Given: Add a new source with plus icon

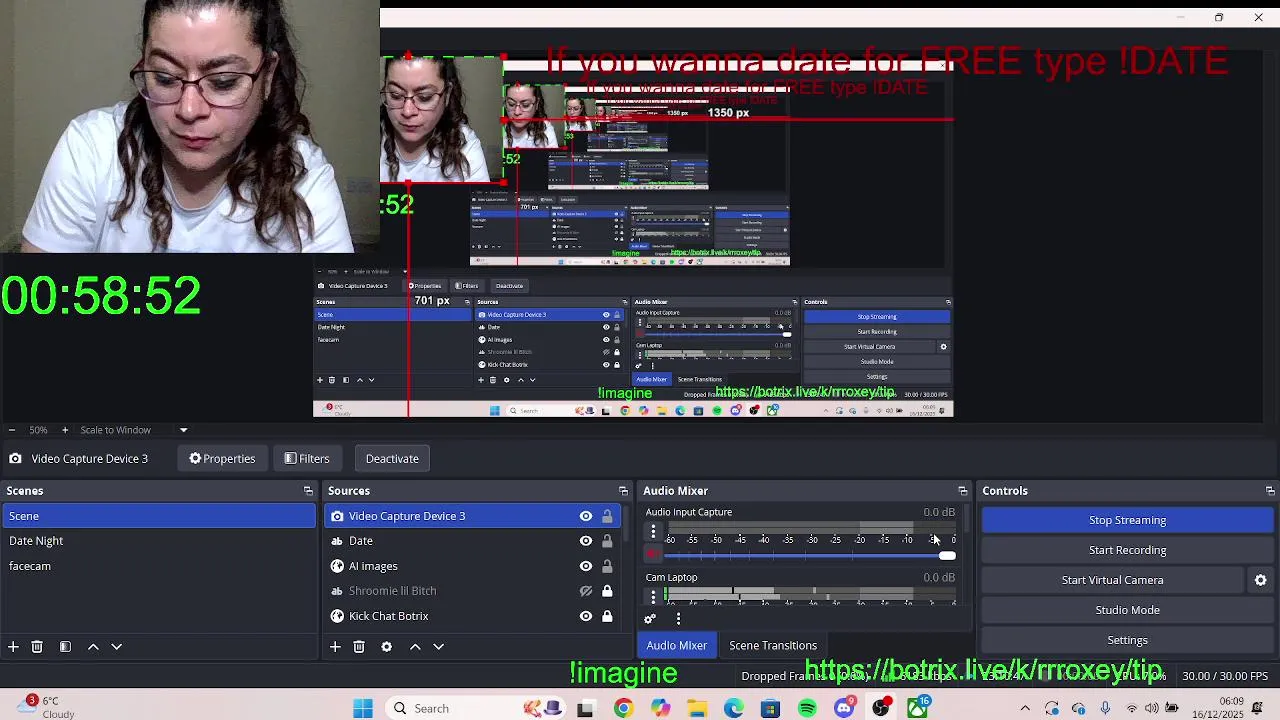Looking at the screenshot, I should click(335, 647).
